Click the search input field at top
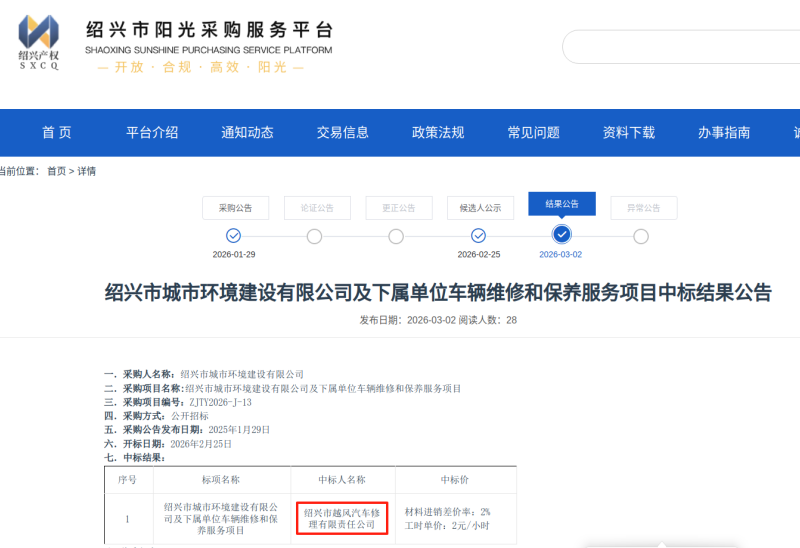The height and width of the screenshot is (548, 800). [x=681, y=47]
